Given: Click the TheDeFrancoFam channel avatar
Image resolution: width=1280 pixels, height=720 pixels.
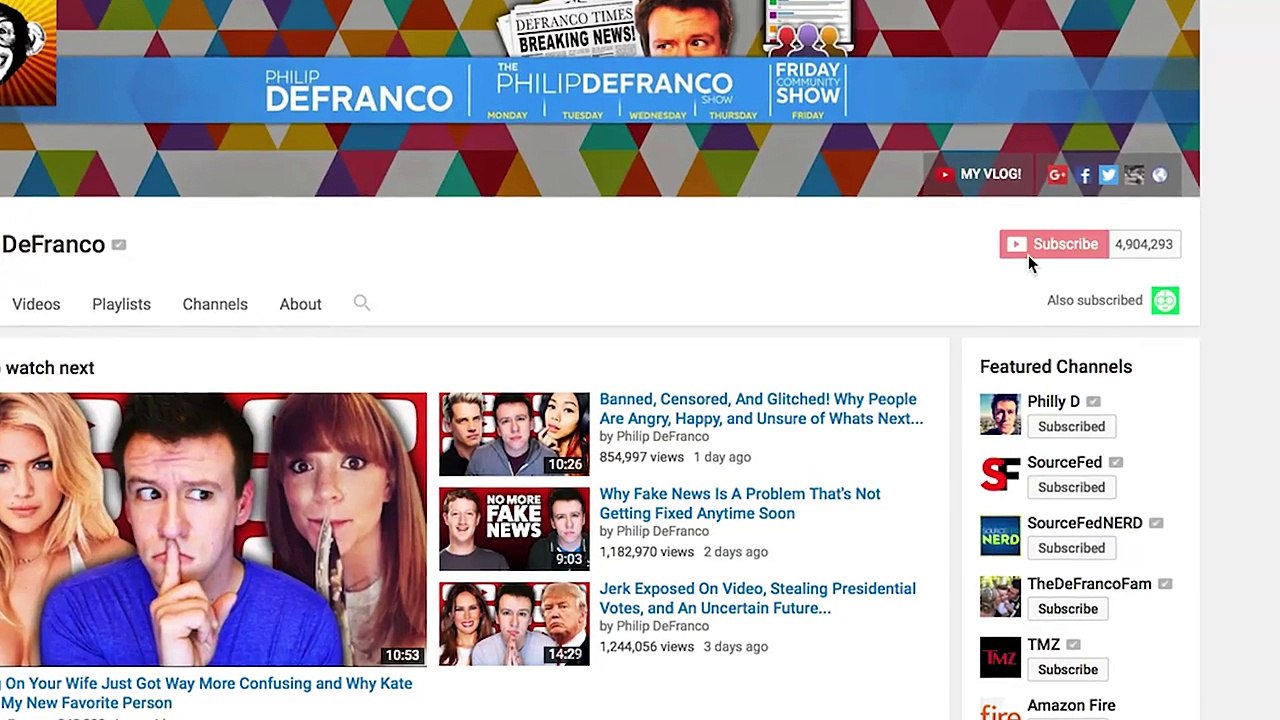Looking at the screenshot, I should tap(1000, 597).
